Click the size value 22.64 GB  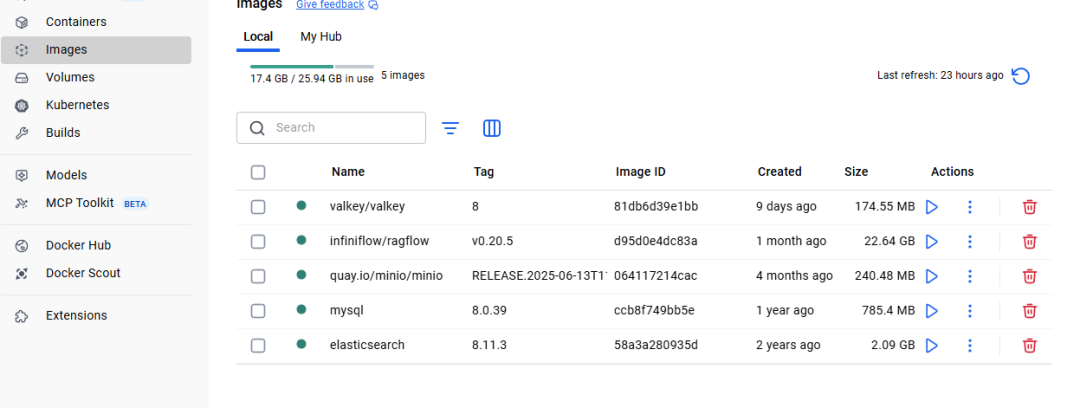click(890, 241)
